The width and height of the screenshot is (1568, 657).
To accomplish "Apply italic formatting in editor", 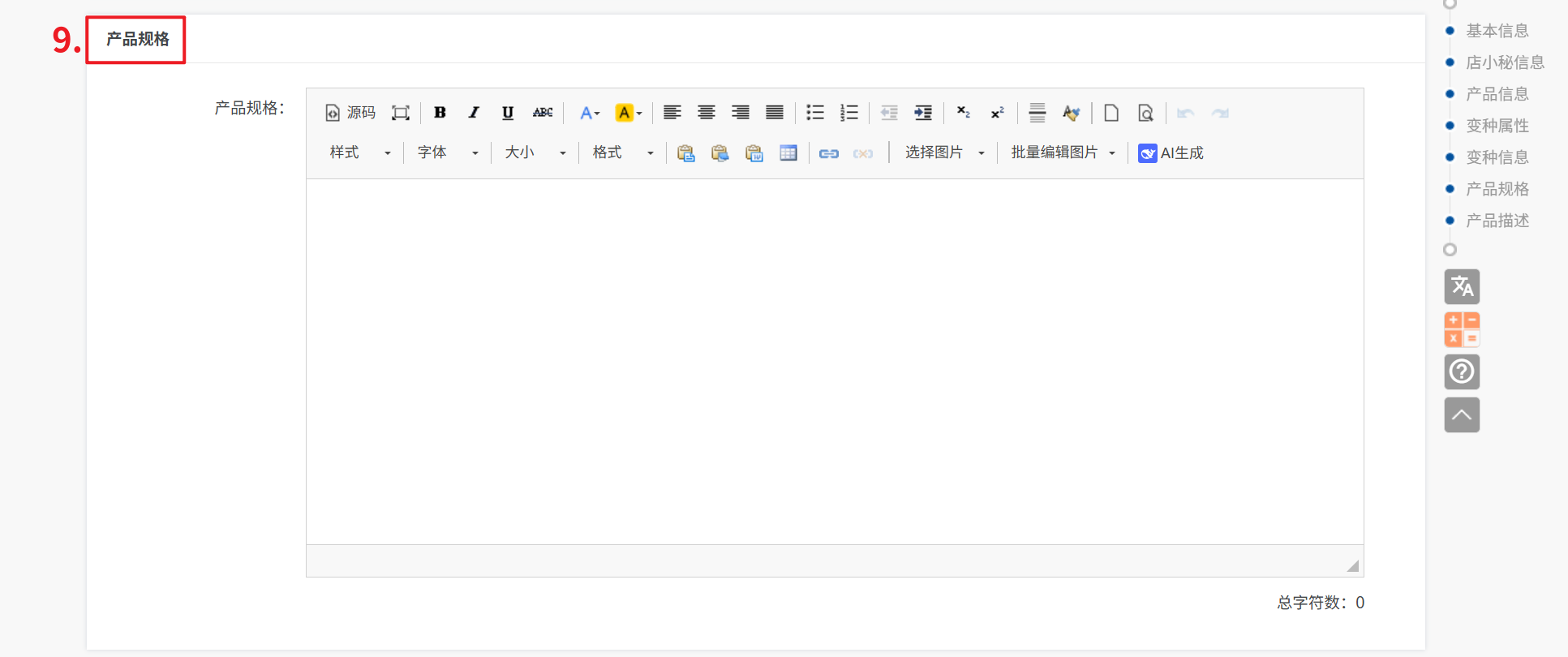I will coord(474,113).
